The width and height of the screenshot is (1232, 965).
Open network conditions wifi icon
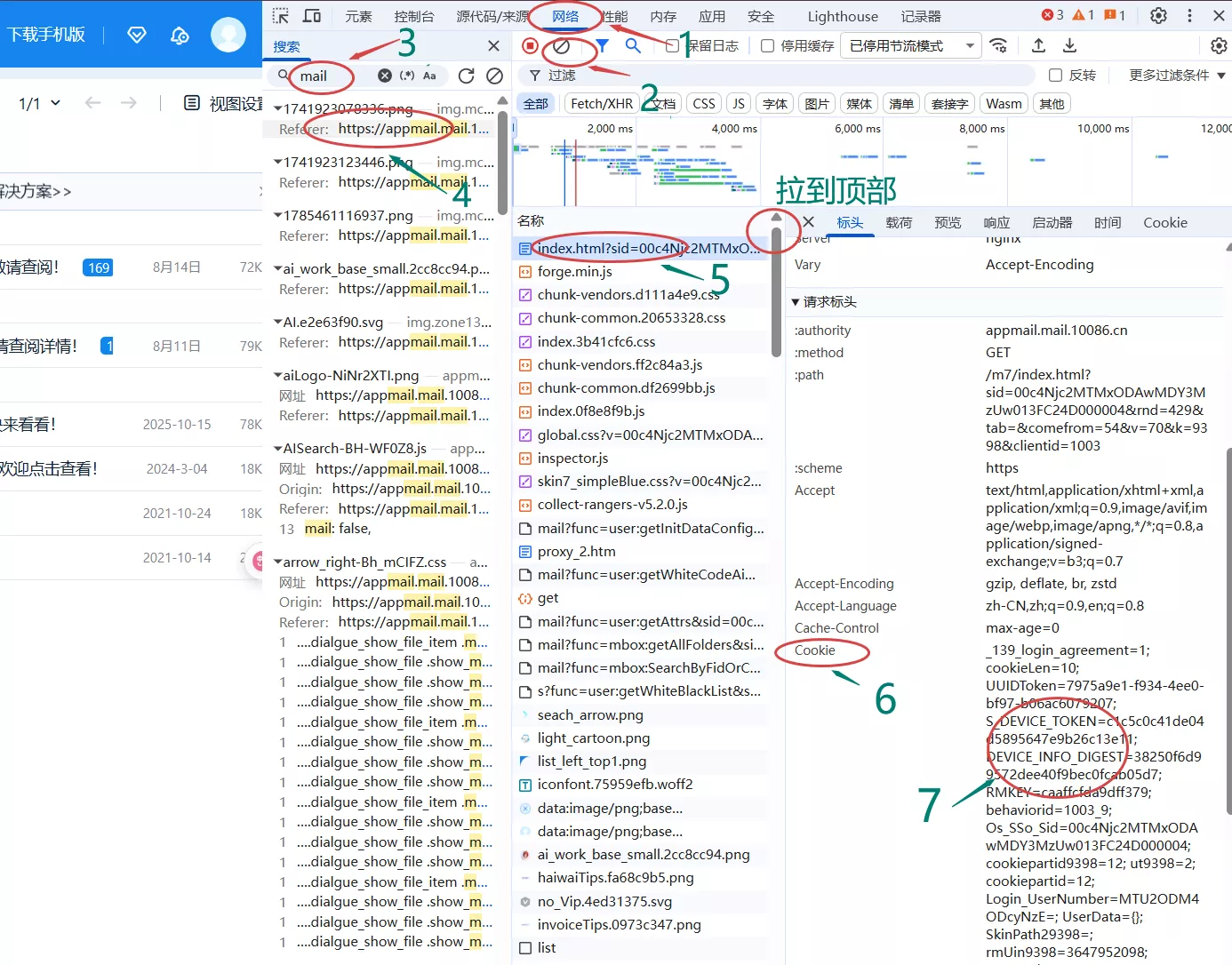(999, 45)
